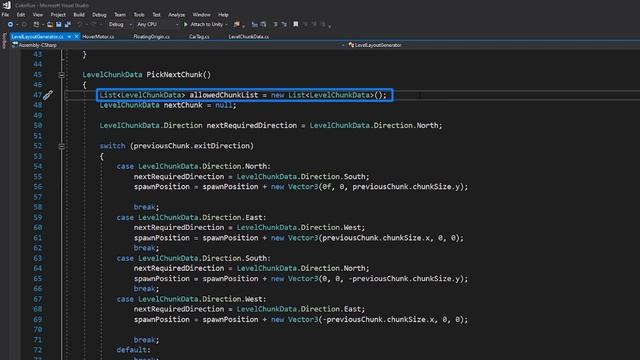Click the icon right of Attach to Unity
Screen dimensions: 640x360
tap(236, 24)
